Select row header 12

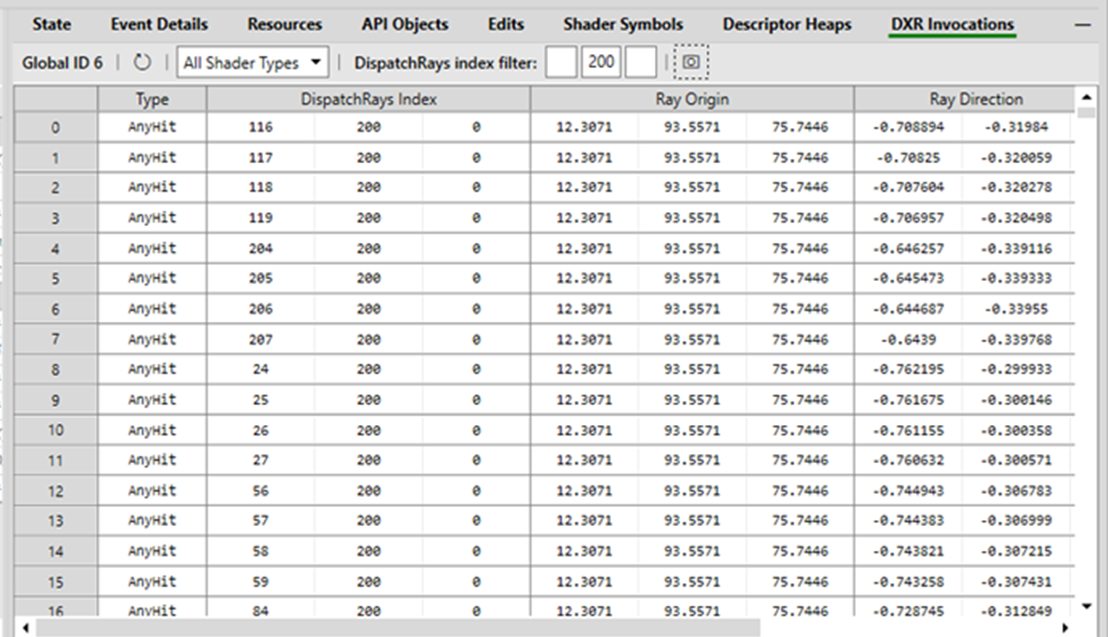56,491
